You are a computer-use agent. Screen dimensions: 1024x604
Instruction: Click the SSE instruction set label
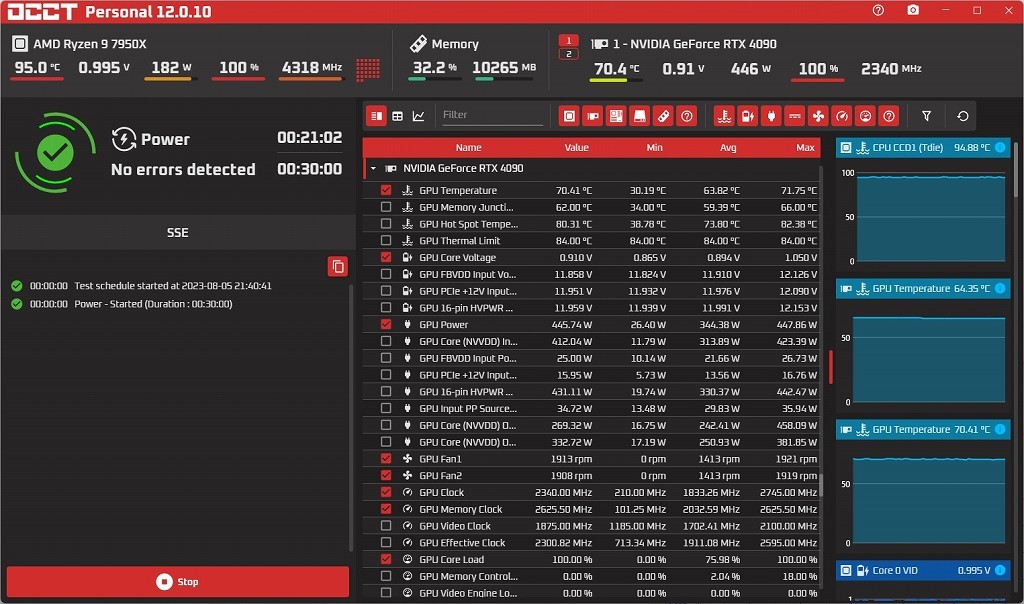[178, 232]
